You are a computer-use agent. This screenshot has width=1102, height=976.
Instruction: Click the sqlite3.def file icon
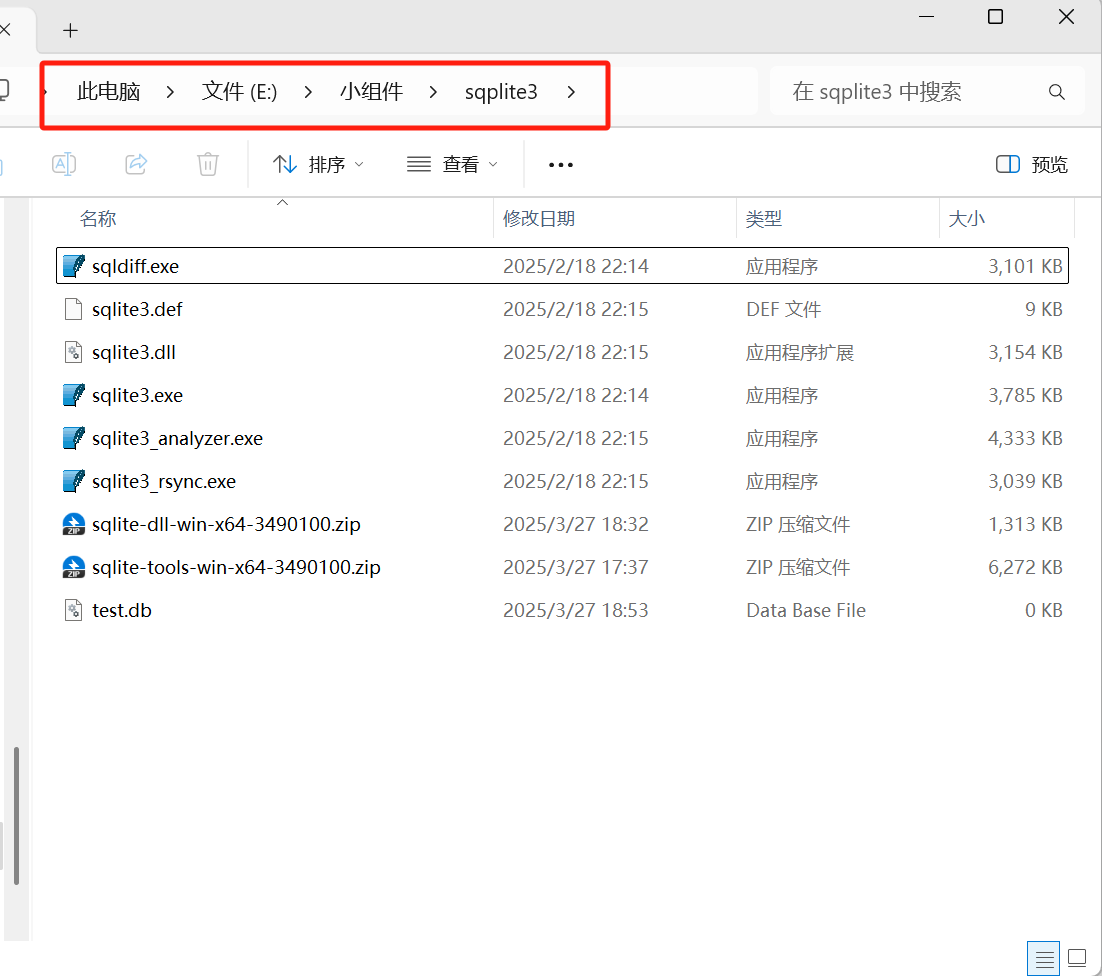tap(74, 309)
